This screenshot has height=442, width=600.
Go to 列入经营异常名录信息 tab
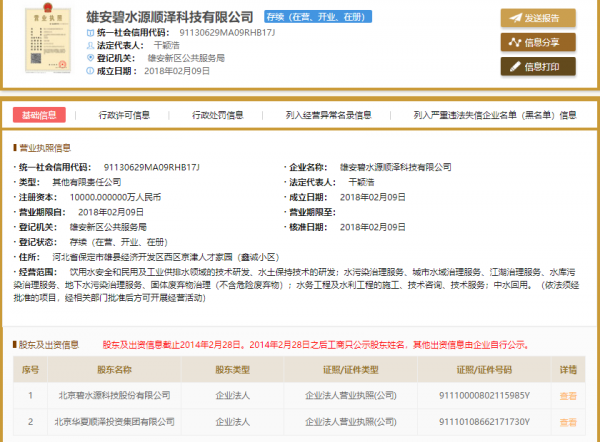coord(328,115)
